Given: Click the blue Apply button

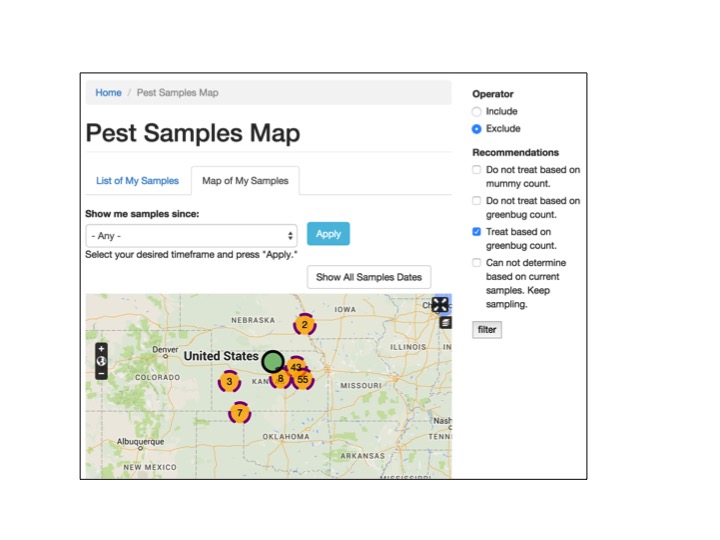Looking at the screenshot, I should pos(328,234).
